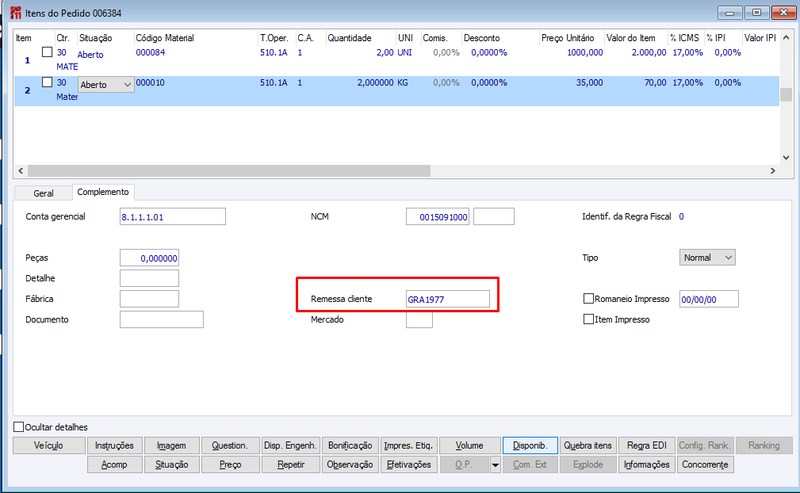Open the O.P. button dropdown arrow
The height and width of the screenshot is (493, 800).
495,465
